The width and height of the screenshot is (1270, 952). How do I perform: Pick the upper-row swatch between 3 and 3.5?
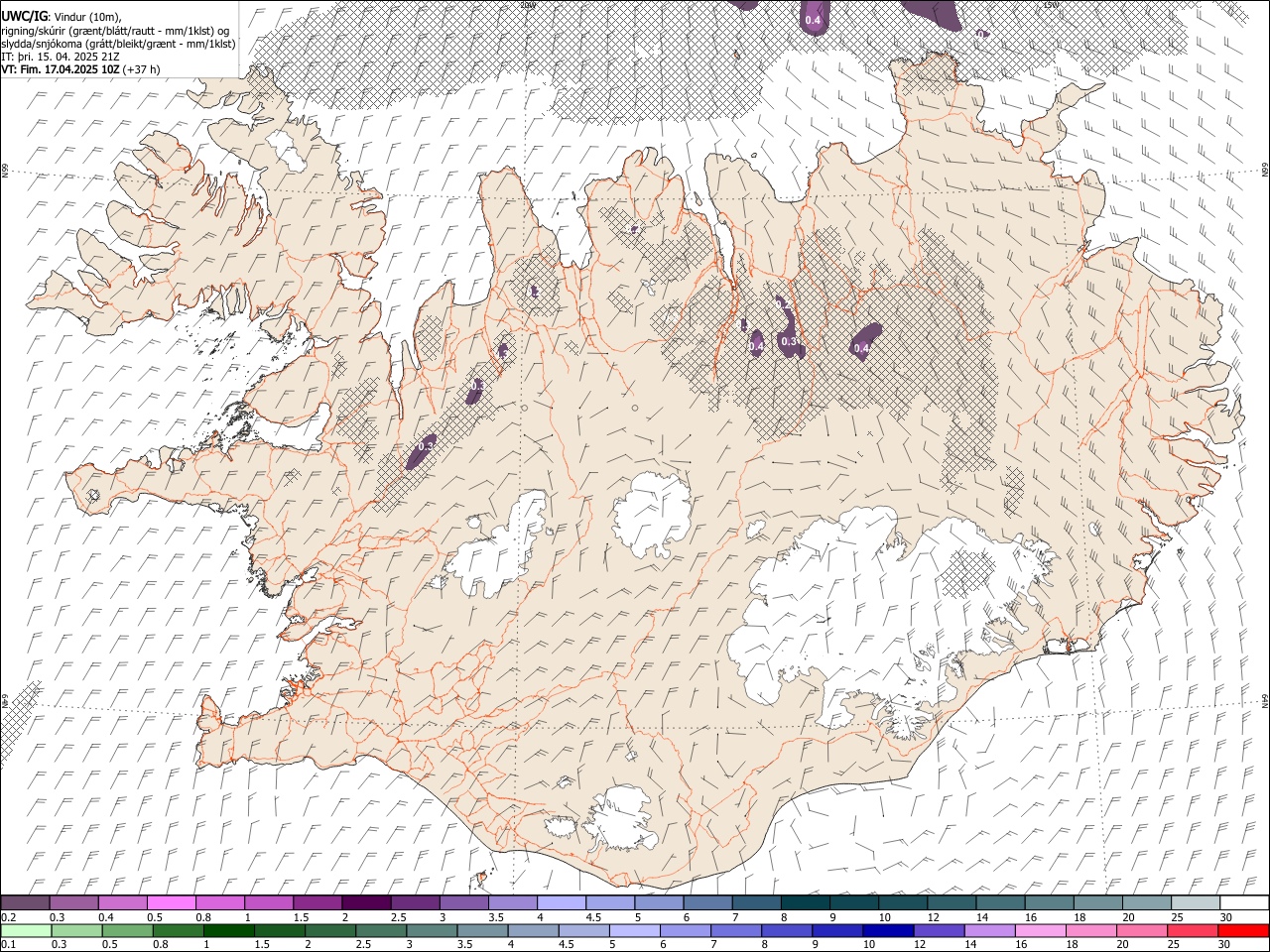click(463, 902)
